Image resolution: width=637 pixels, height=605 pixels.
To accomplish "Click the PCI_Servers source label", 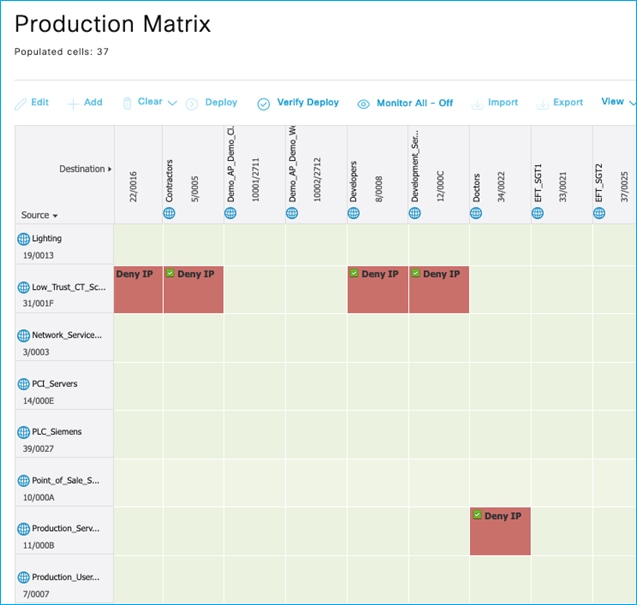I will point(54,384).
